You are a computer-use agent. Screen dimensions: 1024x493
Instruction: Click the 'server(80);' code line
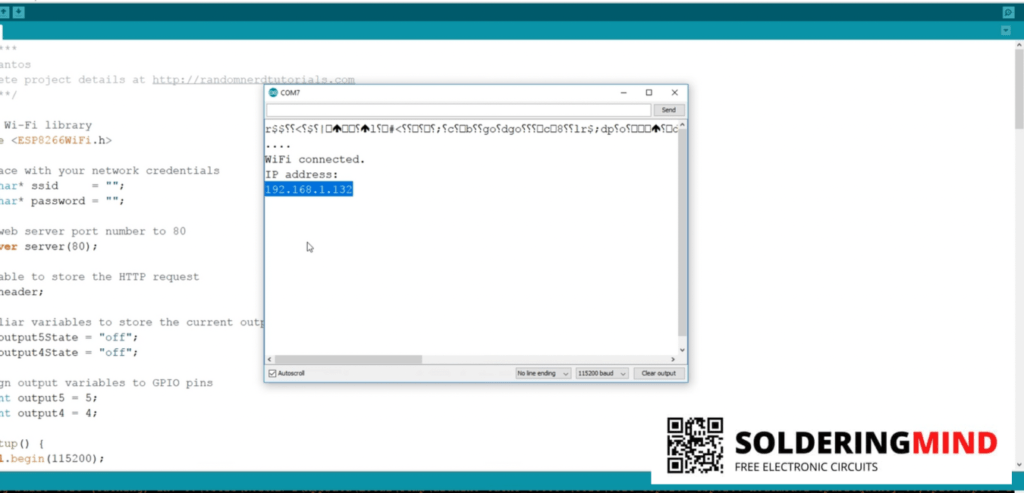tap(61, 247)
